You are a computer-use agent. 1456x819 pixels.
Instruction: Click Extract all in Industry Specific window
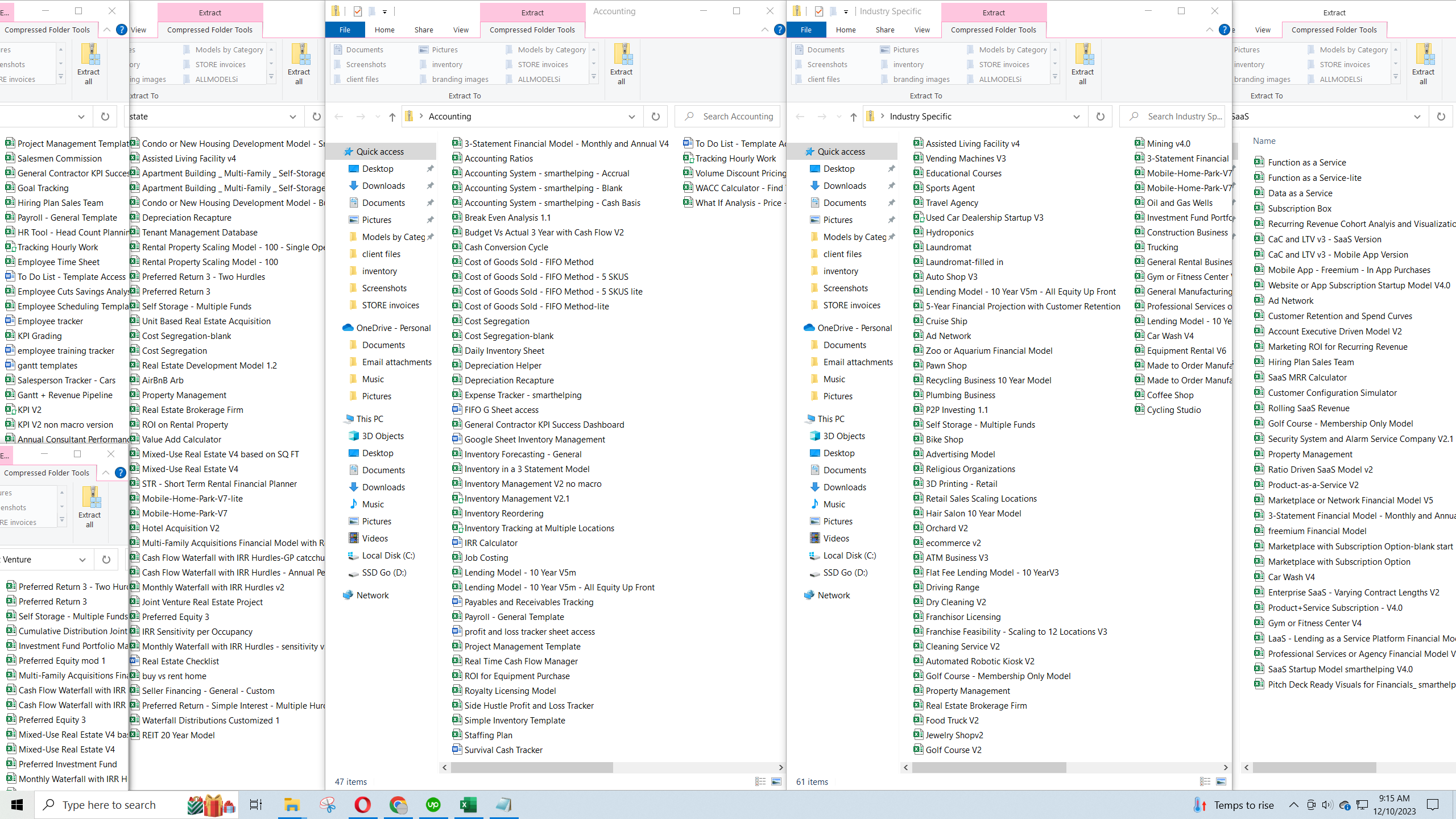1082,64
